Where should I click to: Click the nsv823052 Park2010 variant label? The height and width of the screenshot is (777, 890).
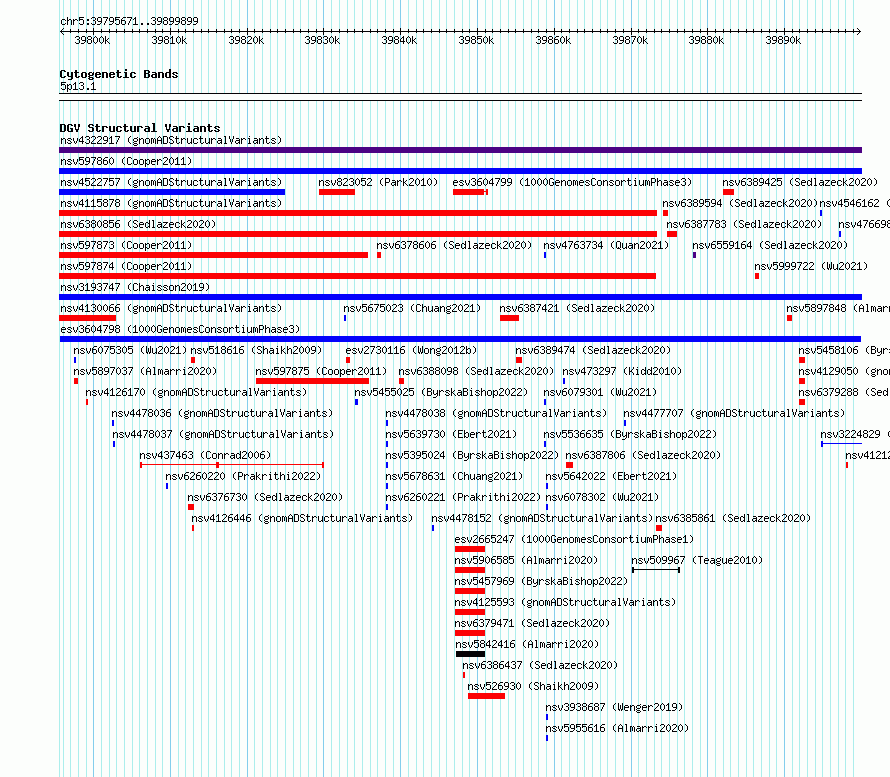[x=378, y=182]
